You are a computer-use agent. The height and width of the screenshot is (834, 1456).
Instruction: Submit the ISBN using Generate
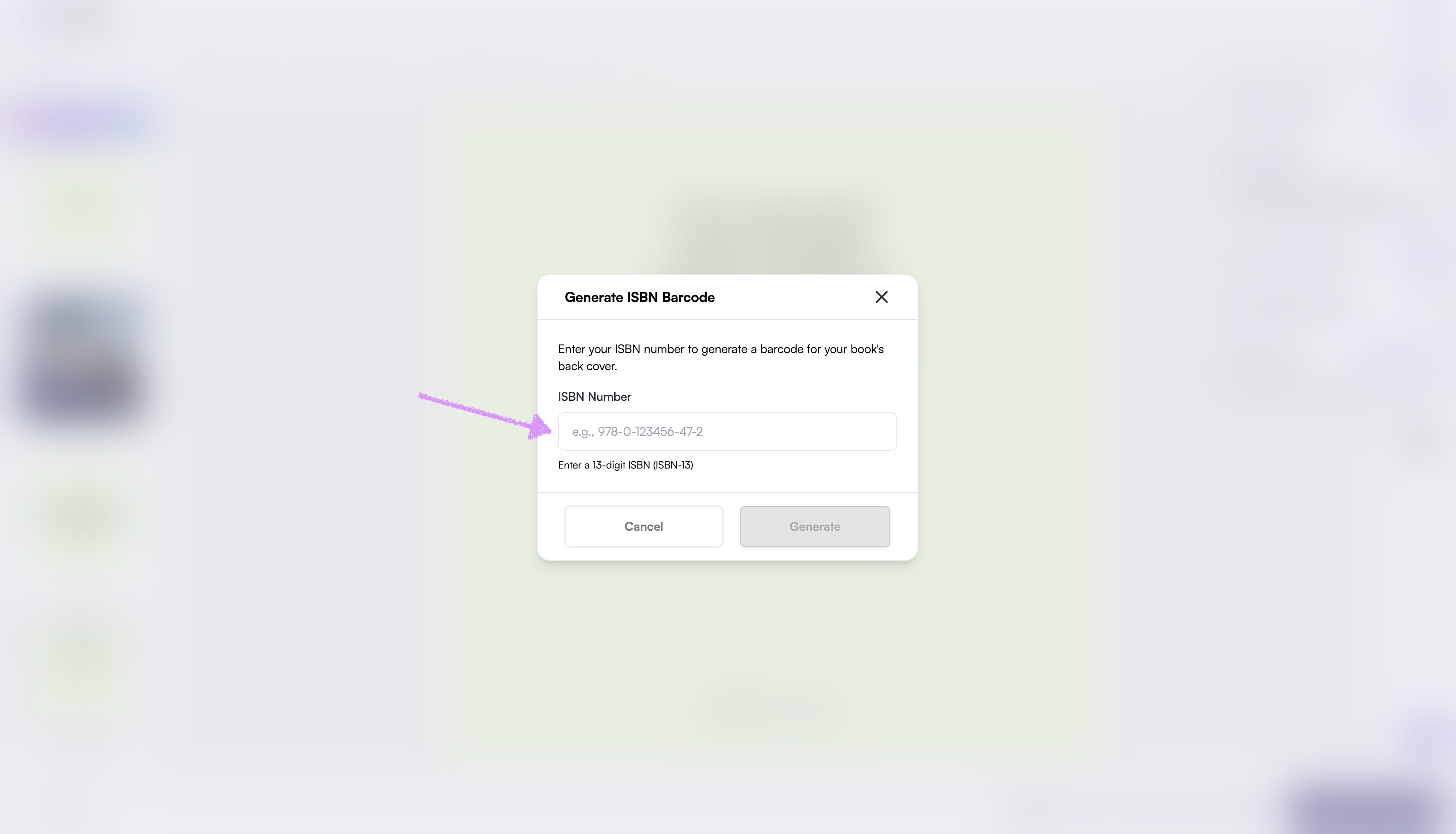tap(814, 526)
